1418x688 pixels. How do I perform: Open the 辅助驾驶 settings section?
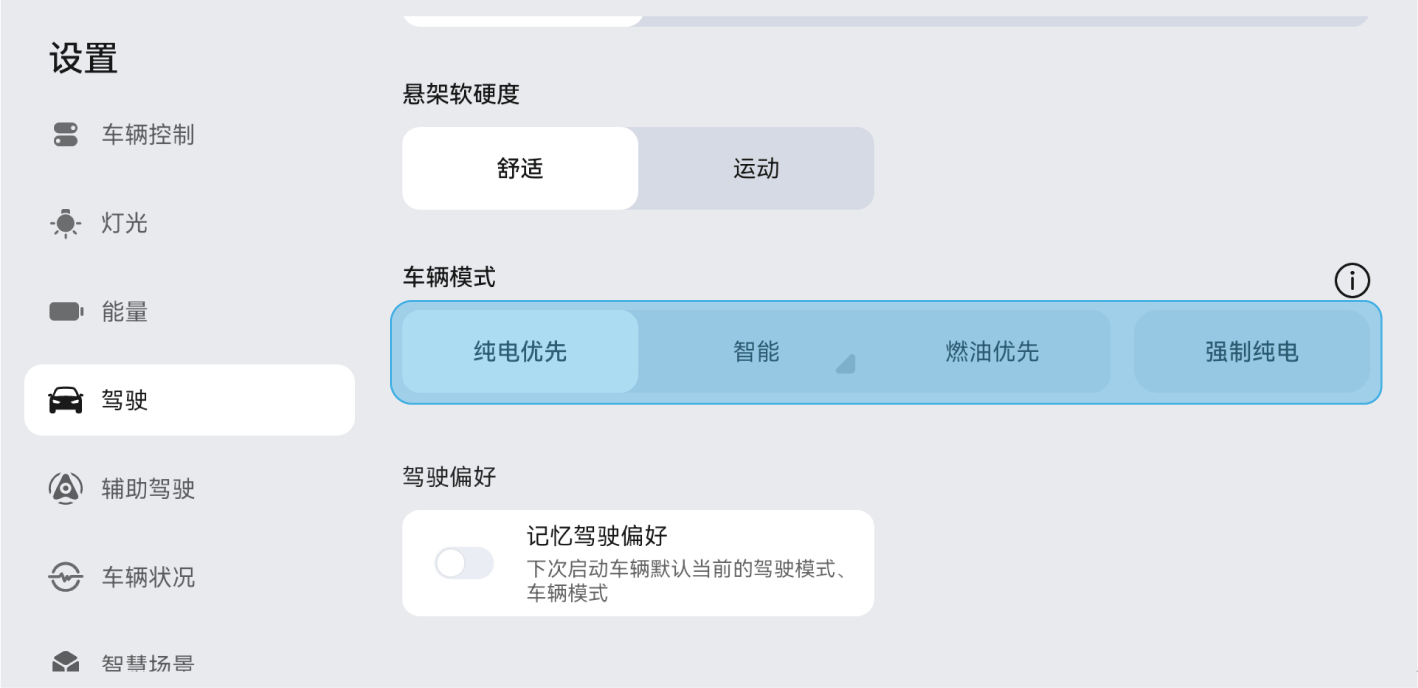pyautogui.click(x=148, y=489)
